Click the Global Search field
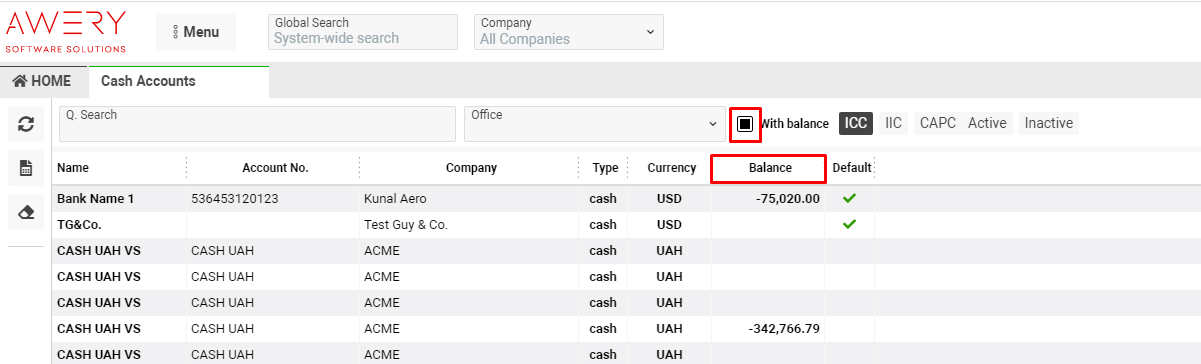The width and height of the screenshot is (1201, 364). (x=363, y=32)
